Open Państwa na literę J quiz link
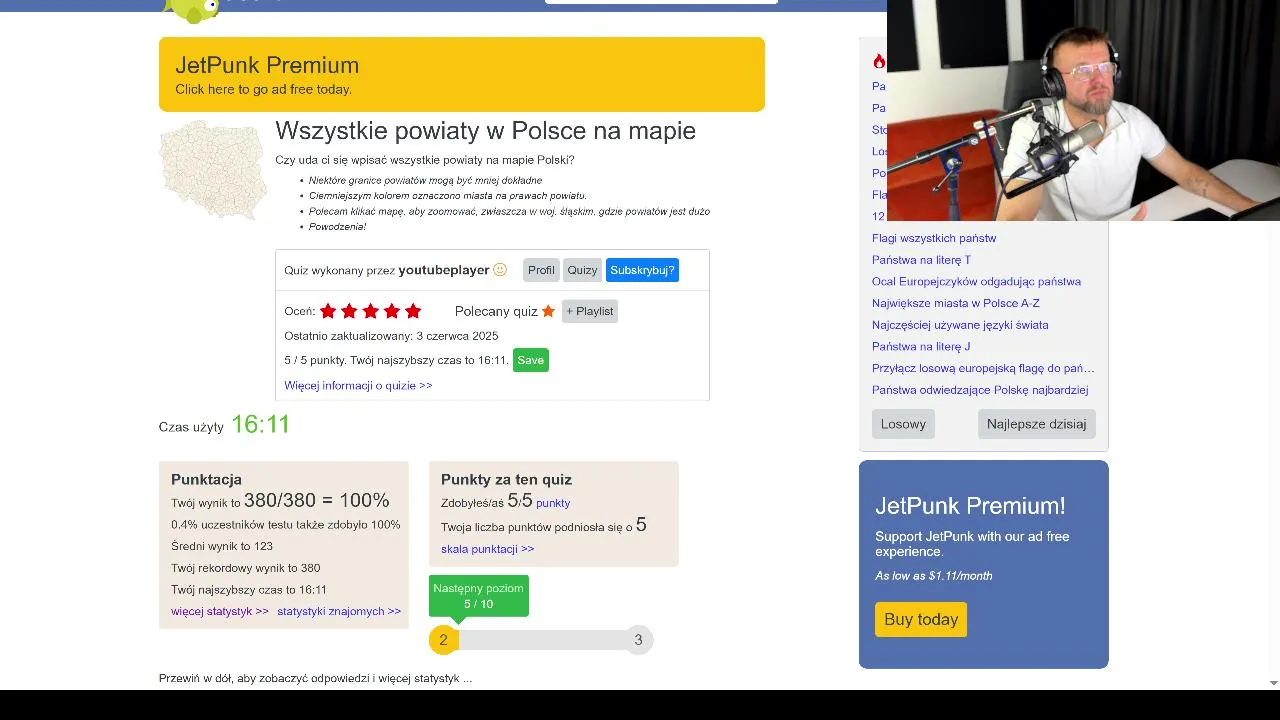The height and width of the screenshot is (720, 1280). [x=921, y=347]
